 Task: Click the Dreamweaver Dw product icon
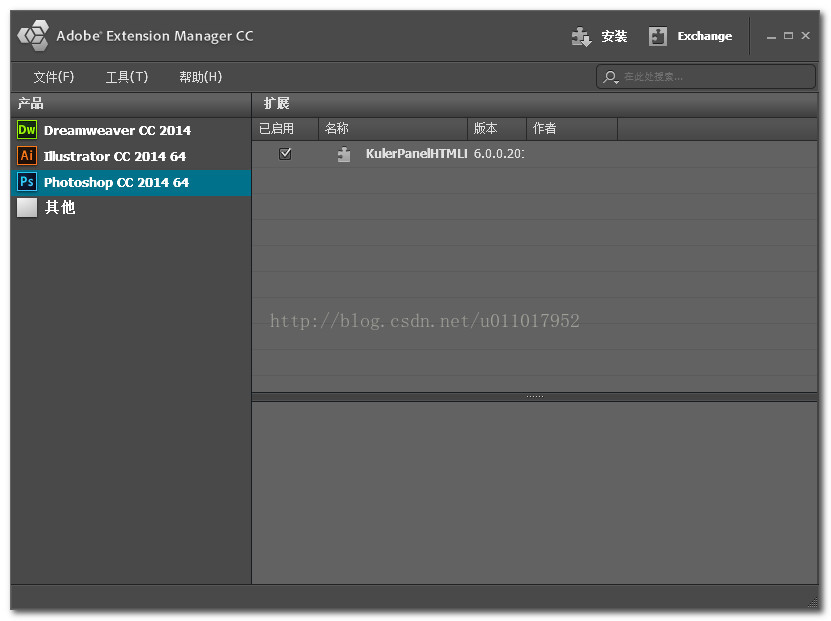(x=27, y=130)
